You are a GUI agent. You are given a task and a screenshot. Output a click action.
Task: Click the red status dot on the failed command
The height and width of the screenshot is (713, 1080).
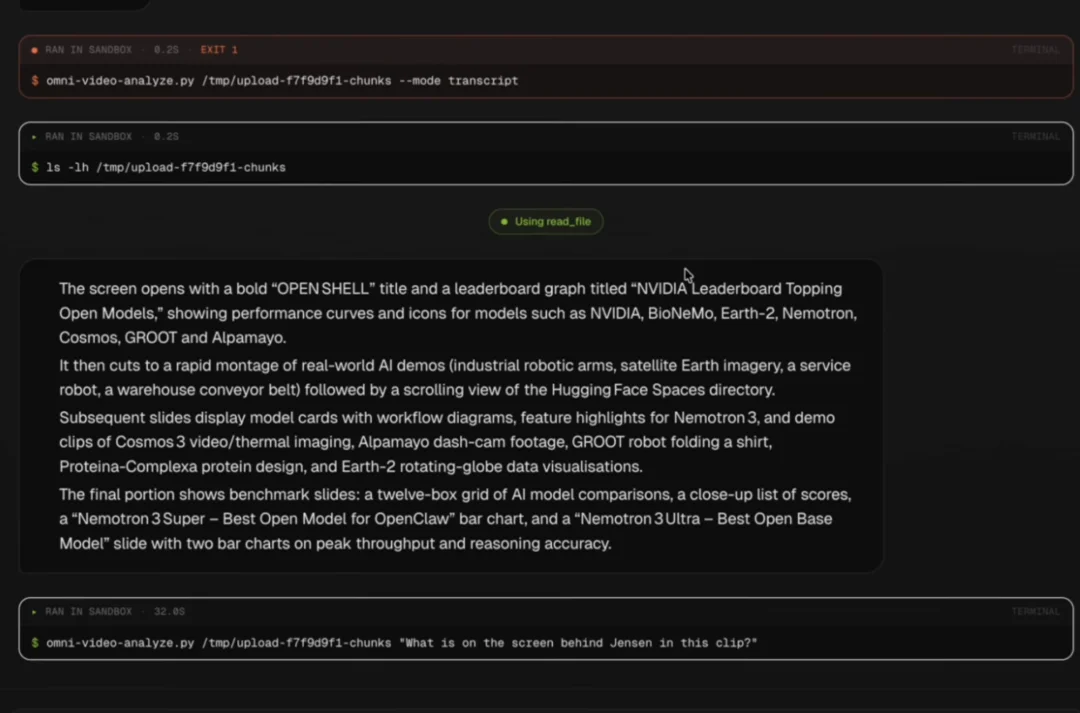(35, 50)
